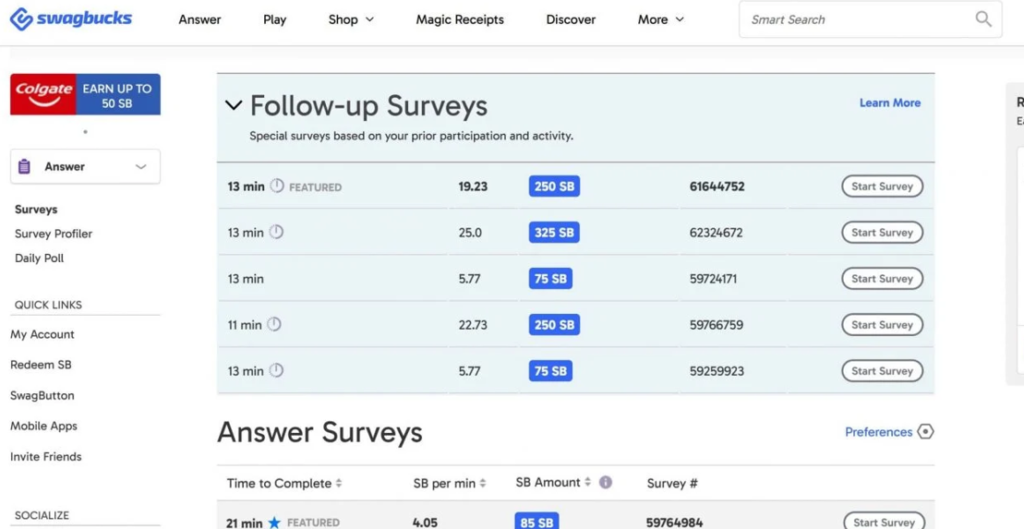Click the clipboard icon beside Answer
Viewport: 1024px width, 529px height.
[25, 167]
